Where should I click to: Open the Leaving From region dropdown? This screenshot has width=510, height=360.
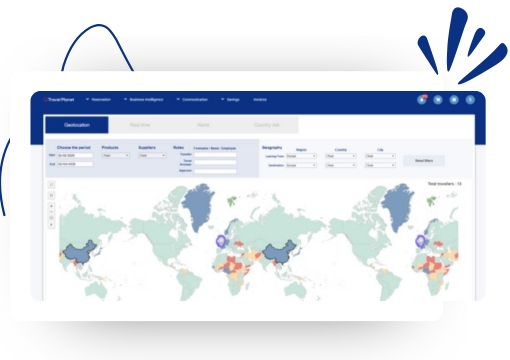pos(301,156)
